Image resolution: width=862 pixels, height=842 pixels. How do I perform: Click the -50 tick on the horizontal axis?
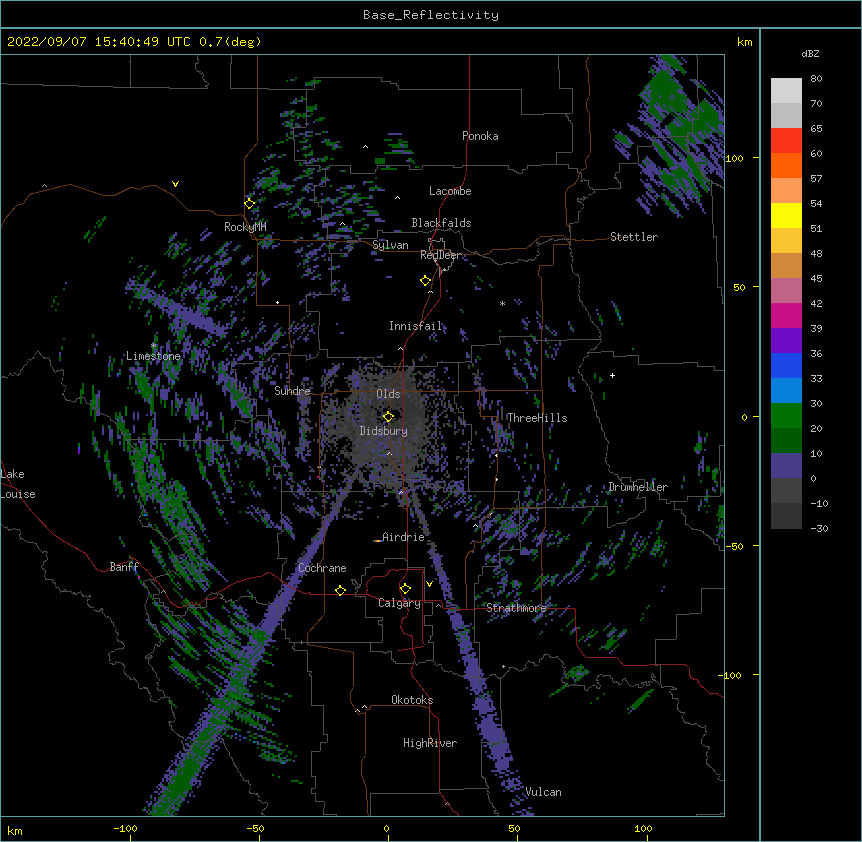[x=255, y=828]
